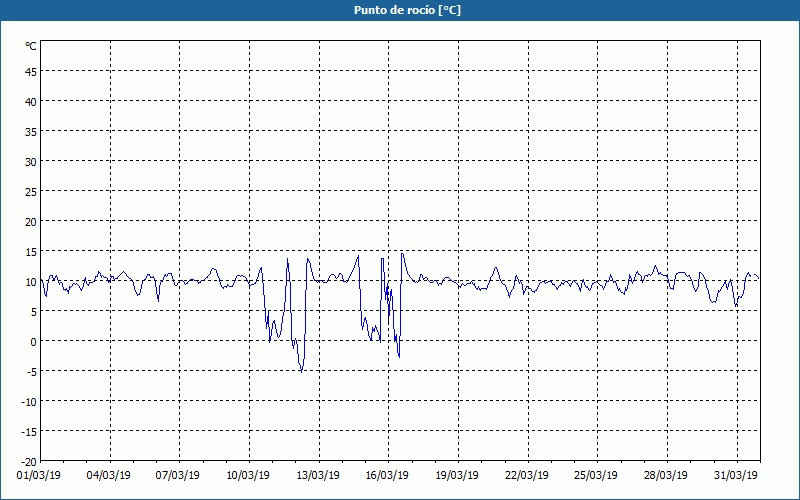Select the -5 y-axis label
Screen dimensions: 800x500
coord(32,372)
